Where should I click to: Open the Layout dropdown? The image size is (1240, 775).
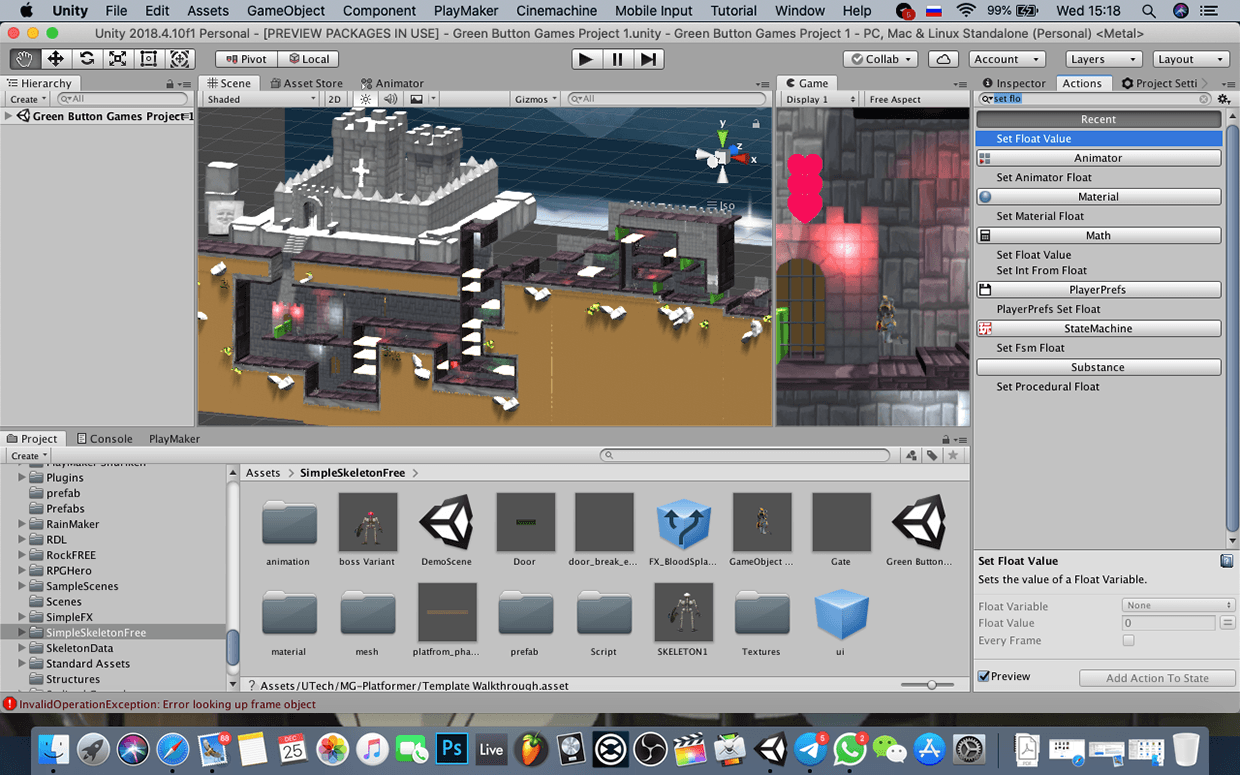1190,59
